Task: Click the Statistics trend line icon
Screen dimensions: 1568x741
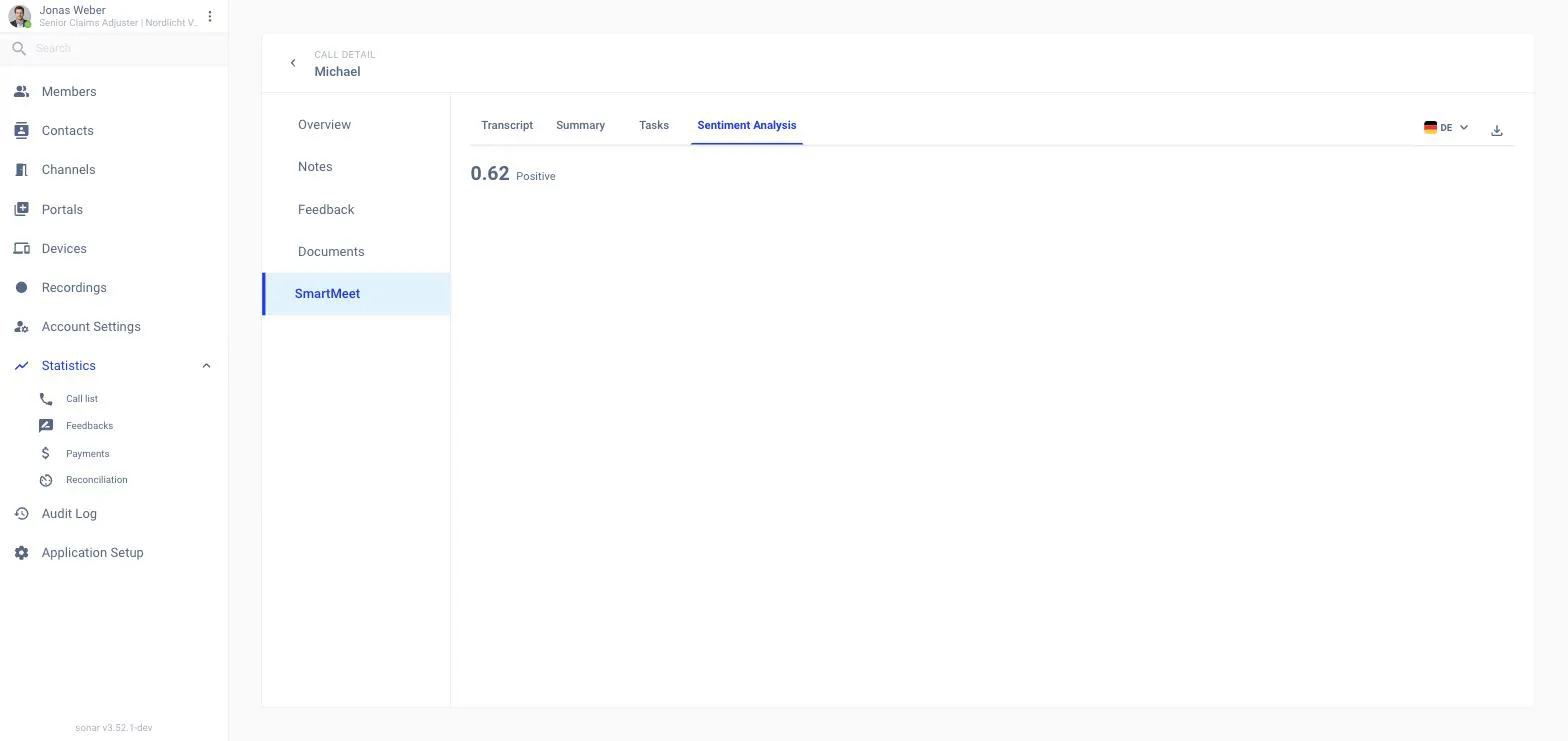Action: tap(21, 366)
